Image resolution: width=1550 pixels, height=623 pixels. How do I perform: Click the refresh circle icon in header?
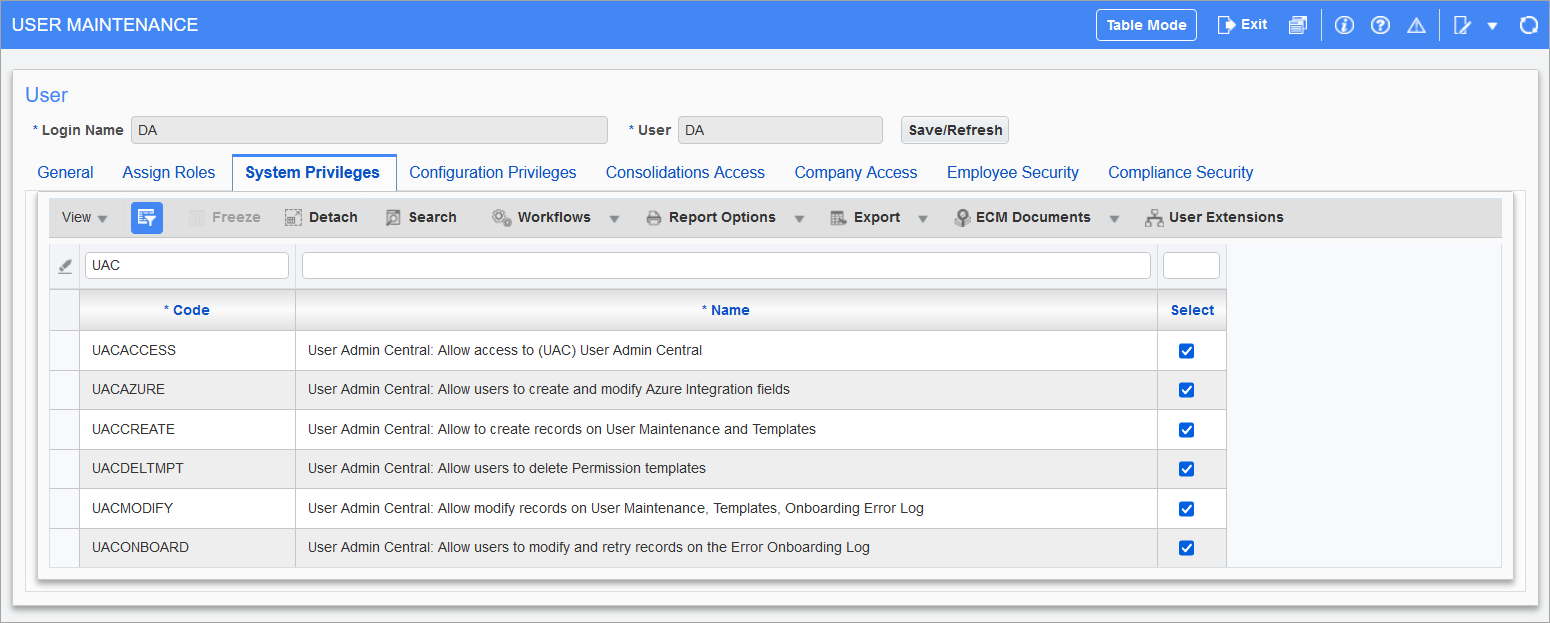[x=1528, y=25]
